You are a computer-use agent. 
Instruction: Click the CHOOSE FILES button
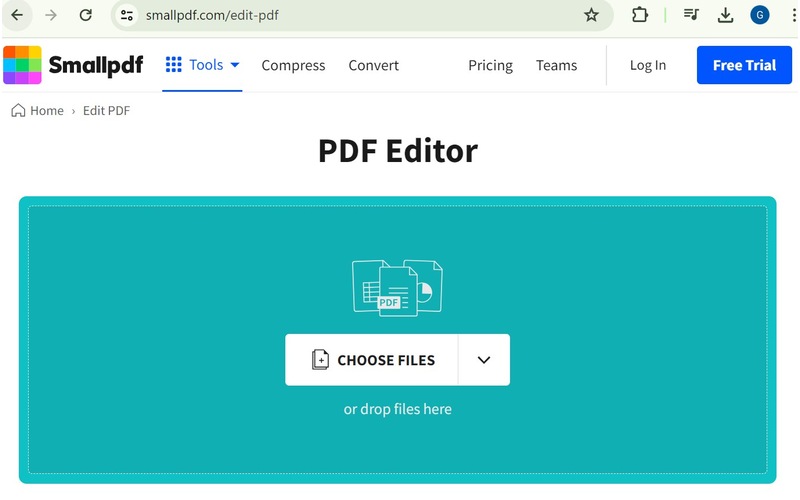click(x=371, y=360)
